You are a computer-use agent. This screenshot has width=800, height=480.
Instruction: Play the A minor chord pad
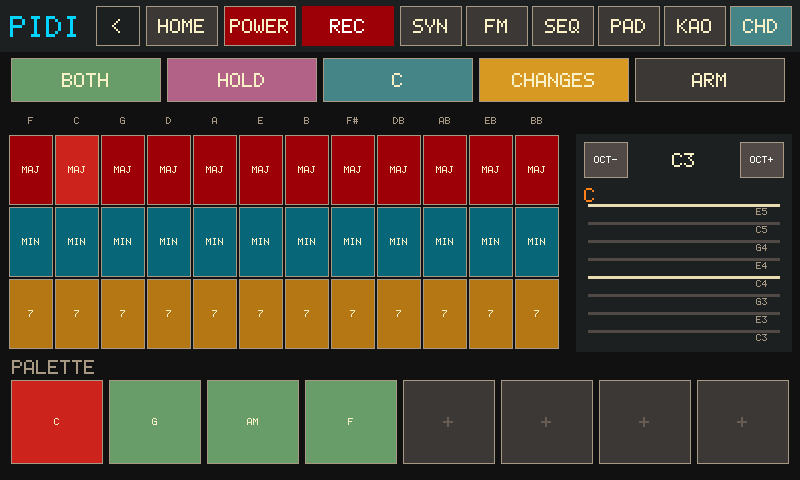coord(214,242)
